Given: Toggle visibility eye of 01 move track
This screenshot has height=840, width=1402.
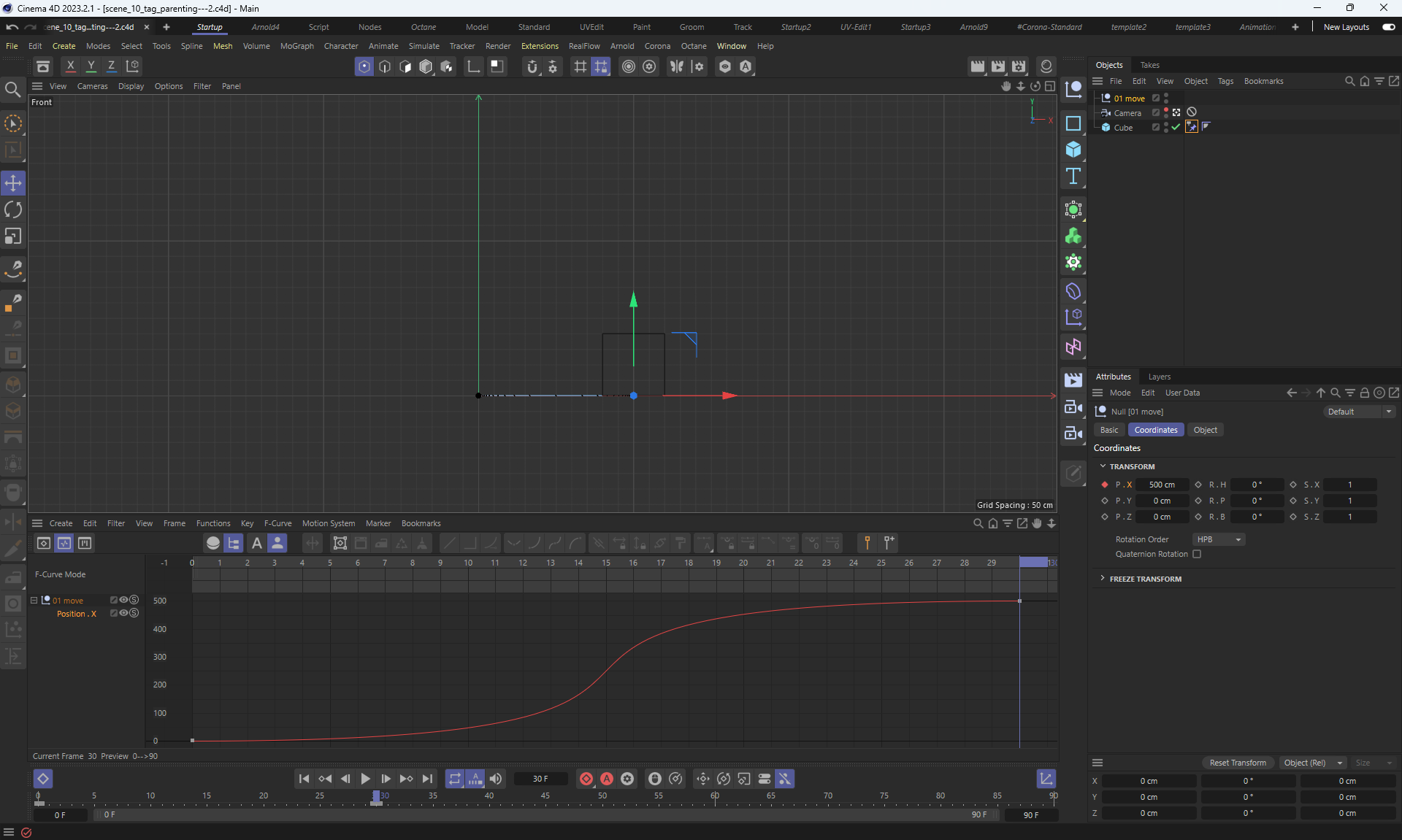Looking at the screenshot, I should [124, 600].
